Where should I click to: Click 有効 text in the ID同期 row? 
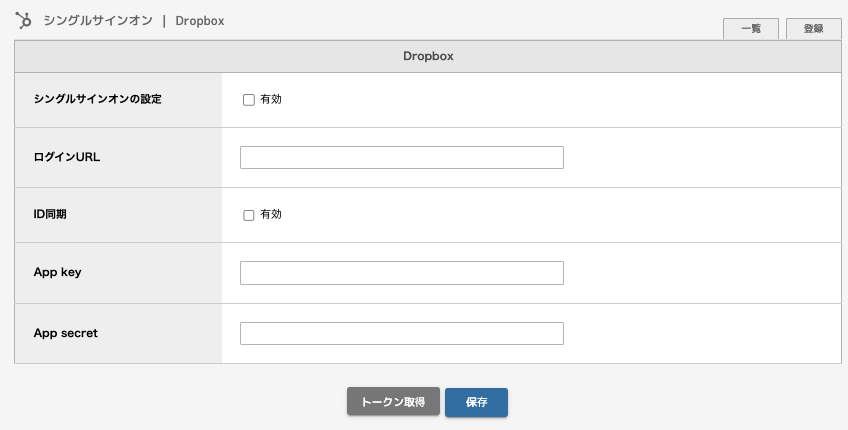[x=271, y=214]
